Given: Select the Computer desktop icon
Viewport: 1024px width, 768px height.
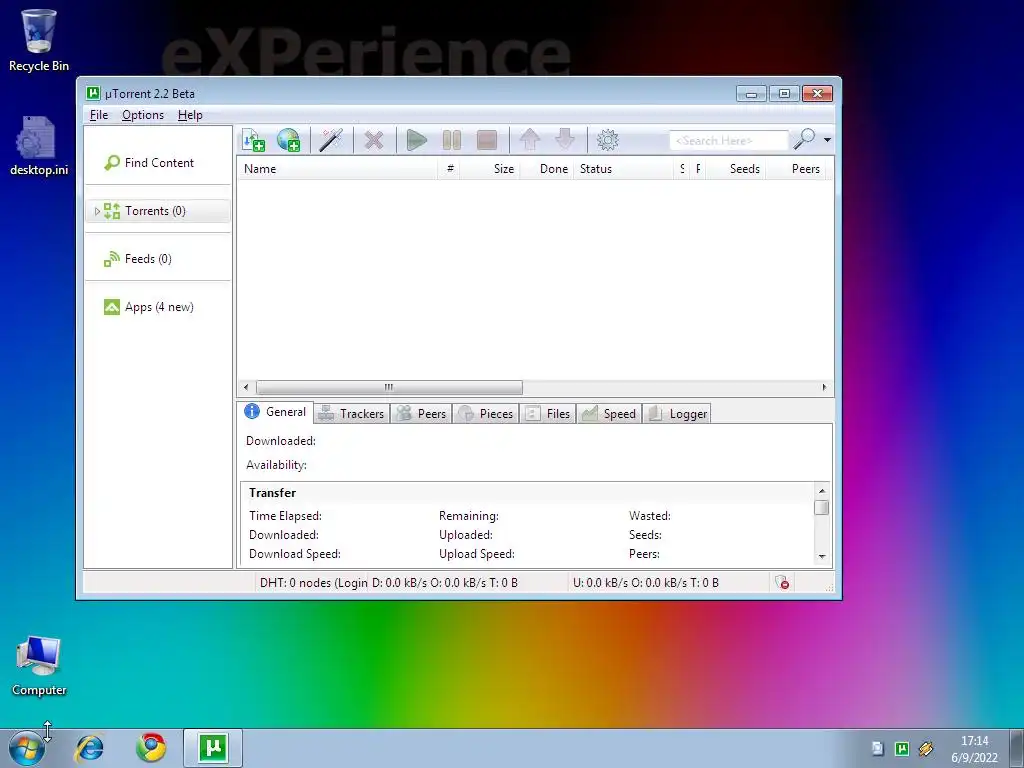Looking at the screenshot, I should (39, 666).
